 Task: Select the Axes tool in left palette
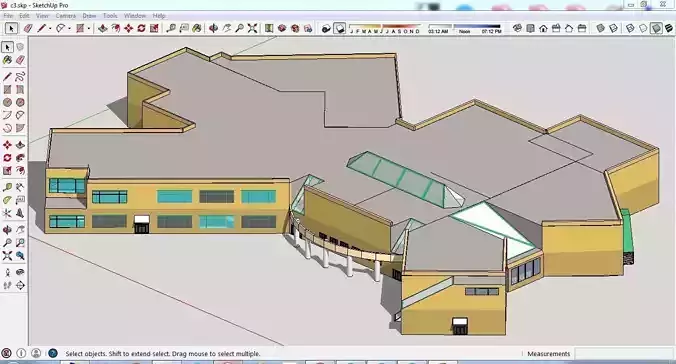[7, 213]
